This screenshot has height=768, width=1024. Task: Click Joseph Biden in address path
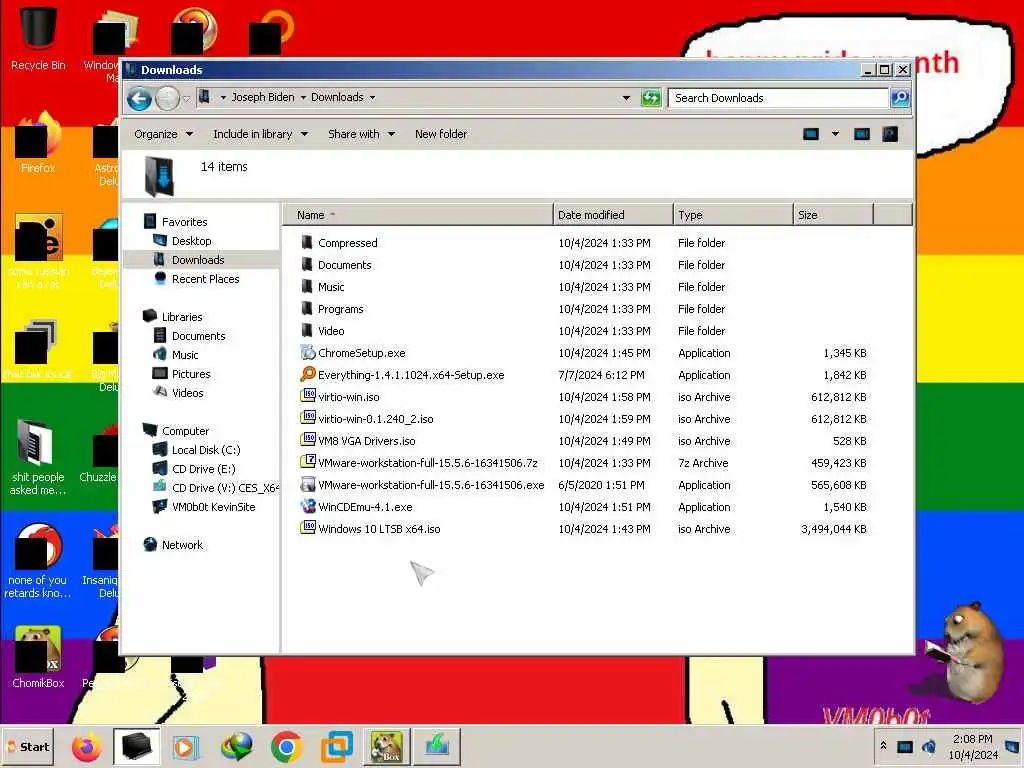pos(263,97)
